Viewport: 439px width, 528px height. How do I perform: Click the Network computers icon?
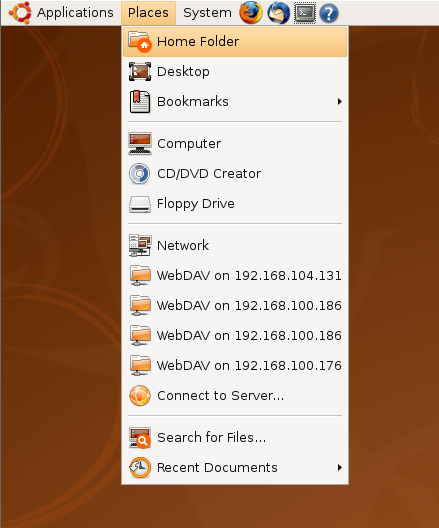[x=140, y=245]
